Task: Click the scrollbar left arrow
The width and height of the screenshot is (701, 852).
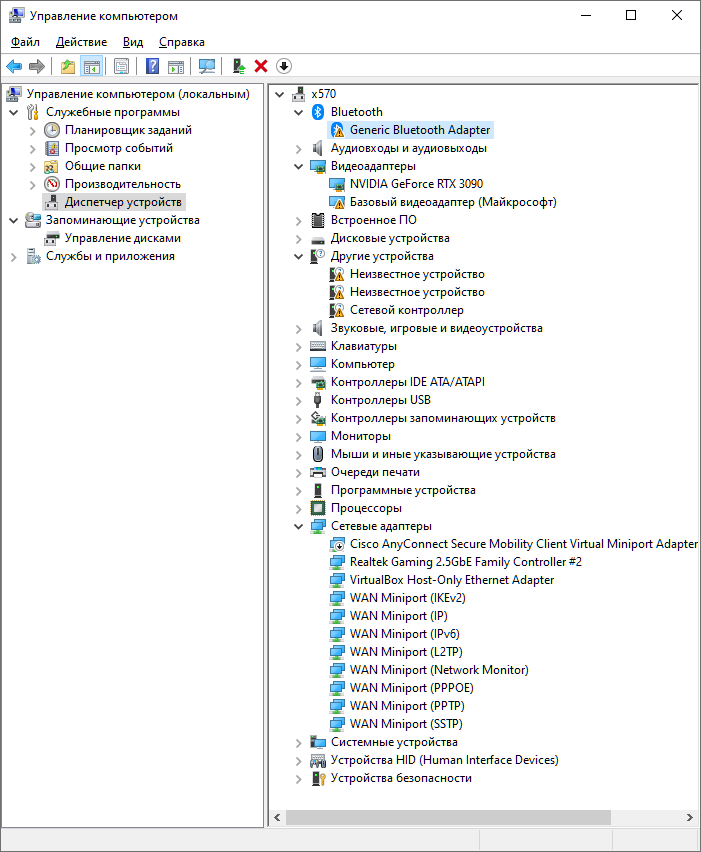Action: (x=277, y=817)
